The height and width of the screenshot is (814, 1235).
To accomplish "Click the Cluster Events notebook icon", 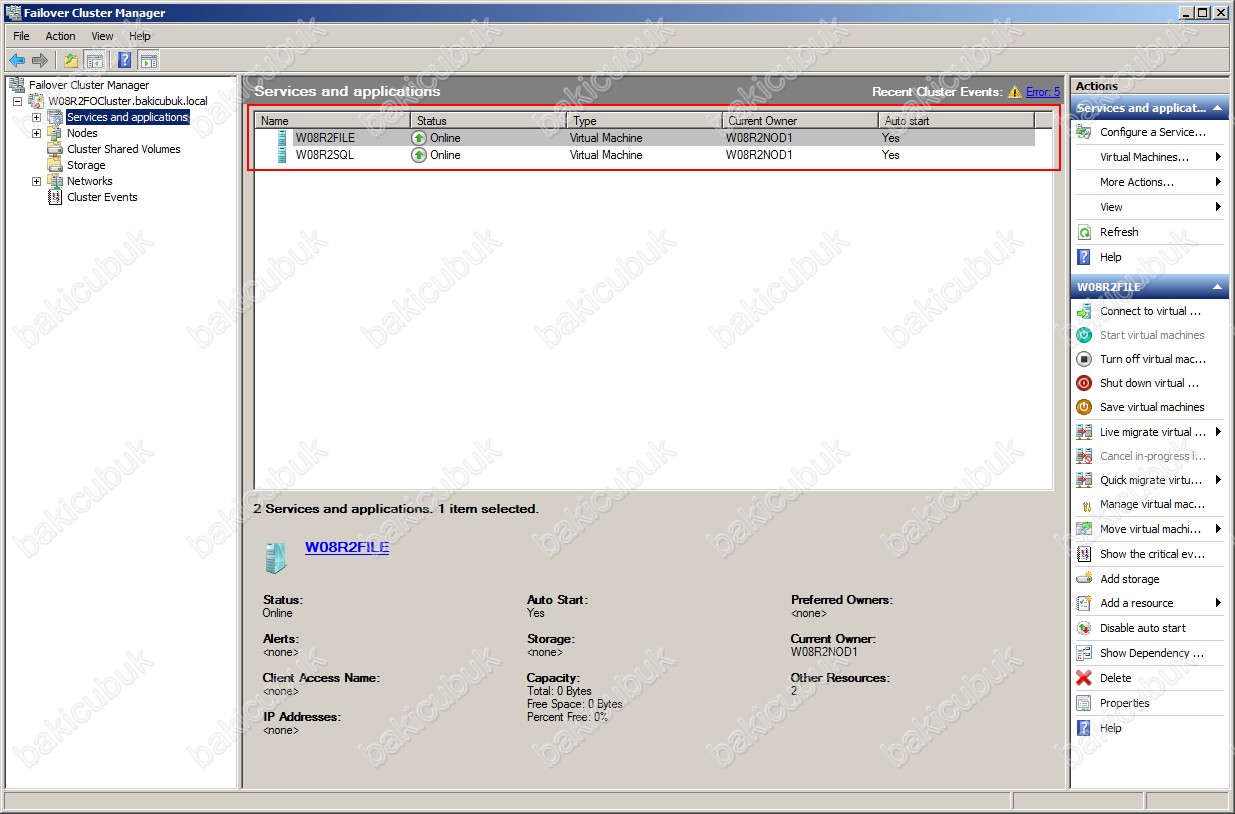I will click(55, 197).
